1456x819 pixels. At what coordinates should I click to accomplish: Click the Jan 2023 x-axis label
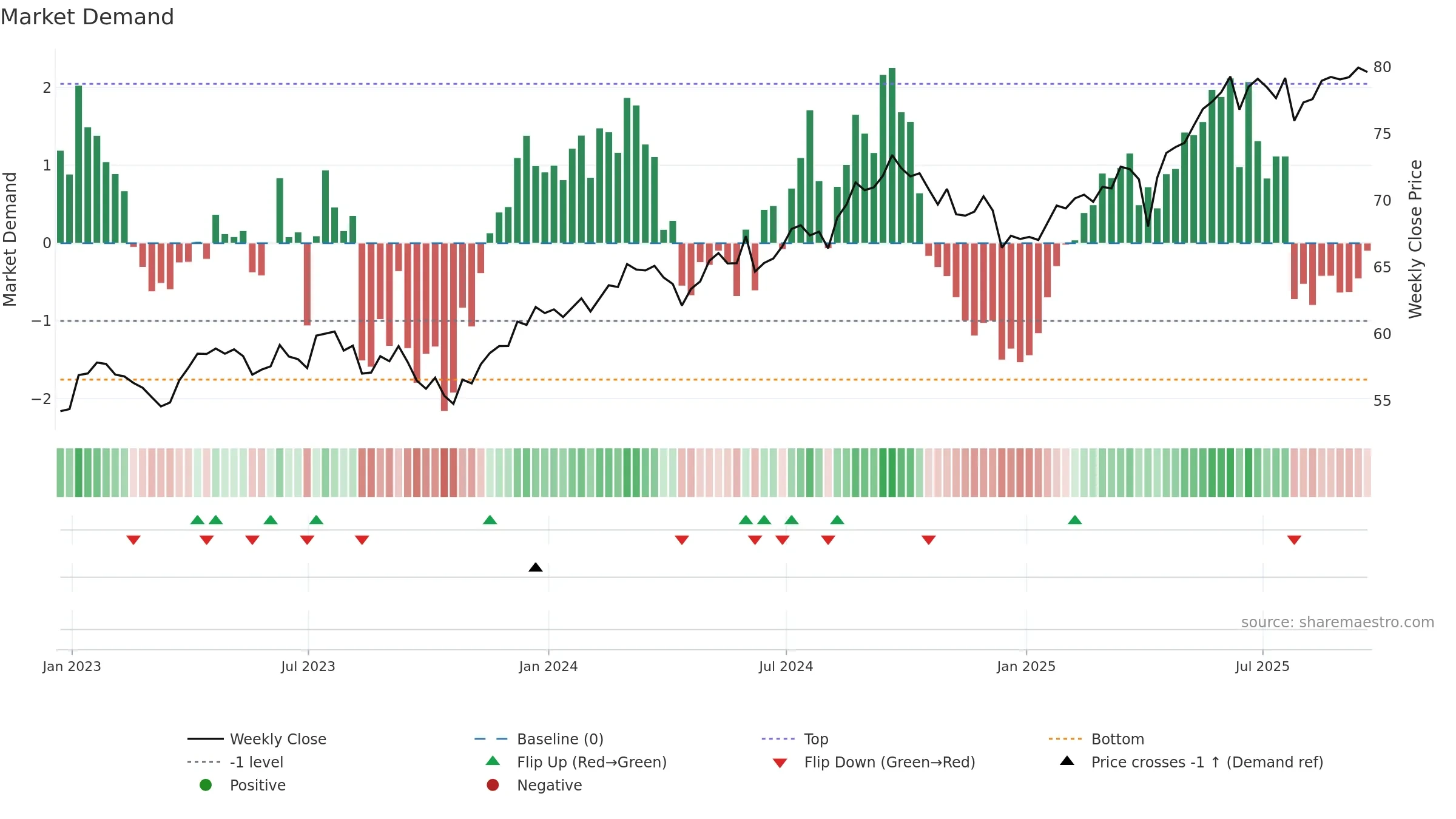coord(72,666)
